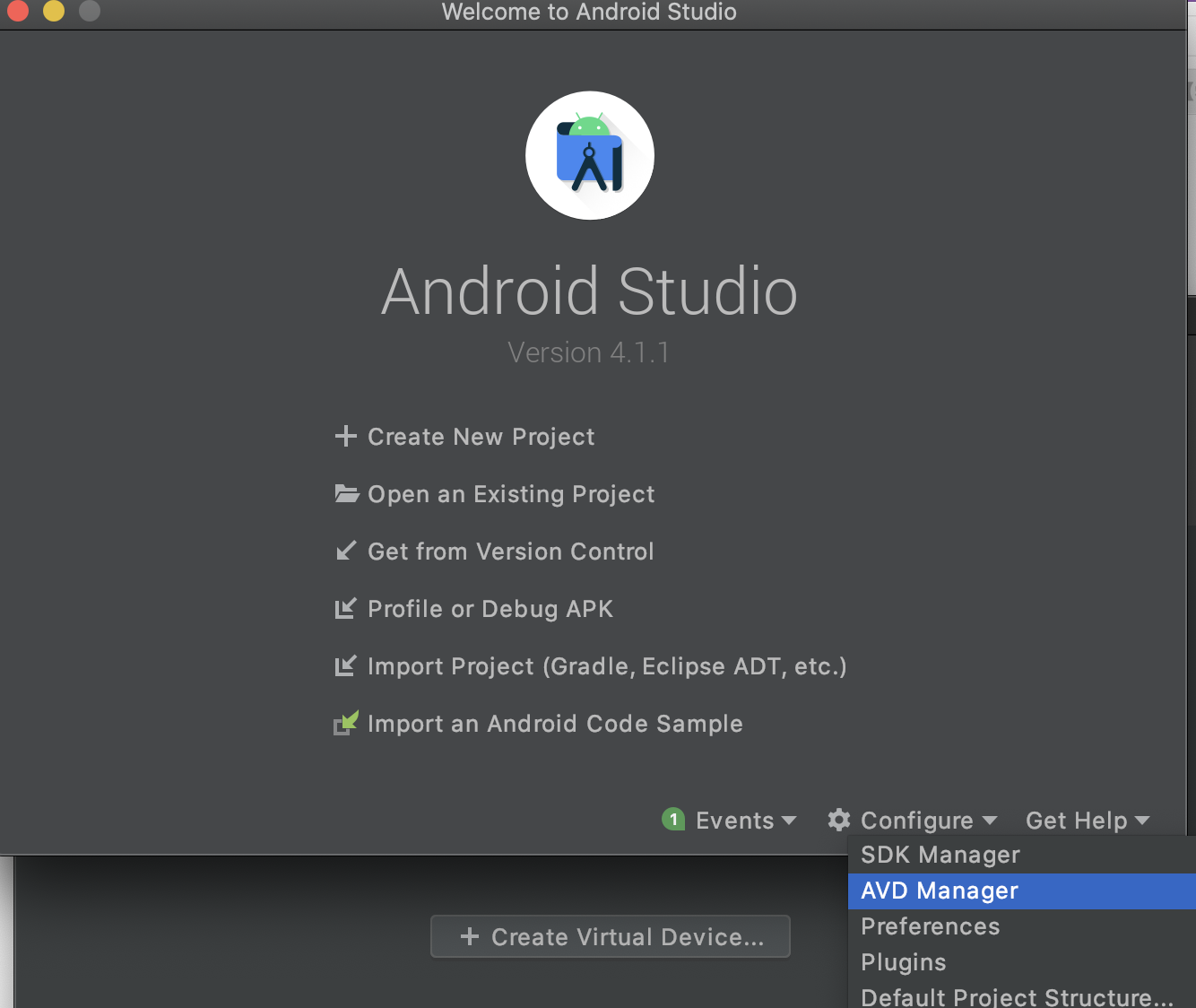Click the import icon beside Import Project

345,665
